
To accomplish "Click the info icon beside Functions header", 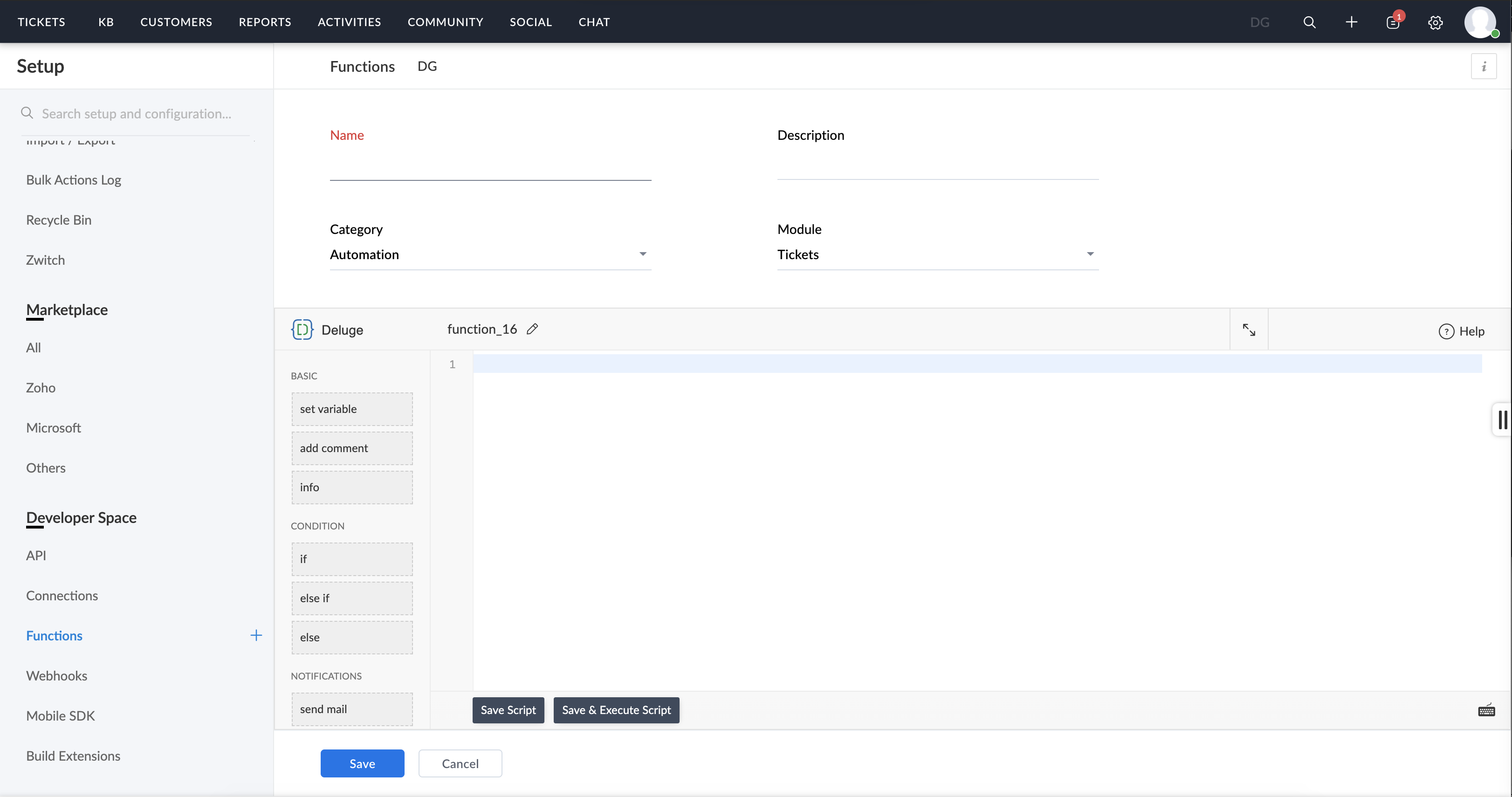I will [x=1483, y=66].
